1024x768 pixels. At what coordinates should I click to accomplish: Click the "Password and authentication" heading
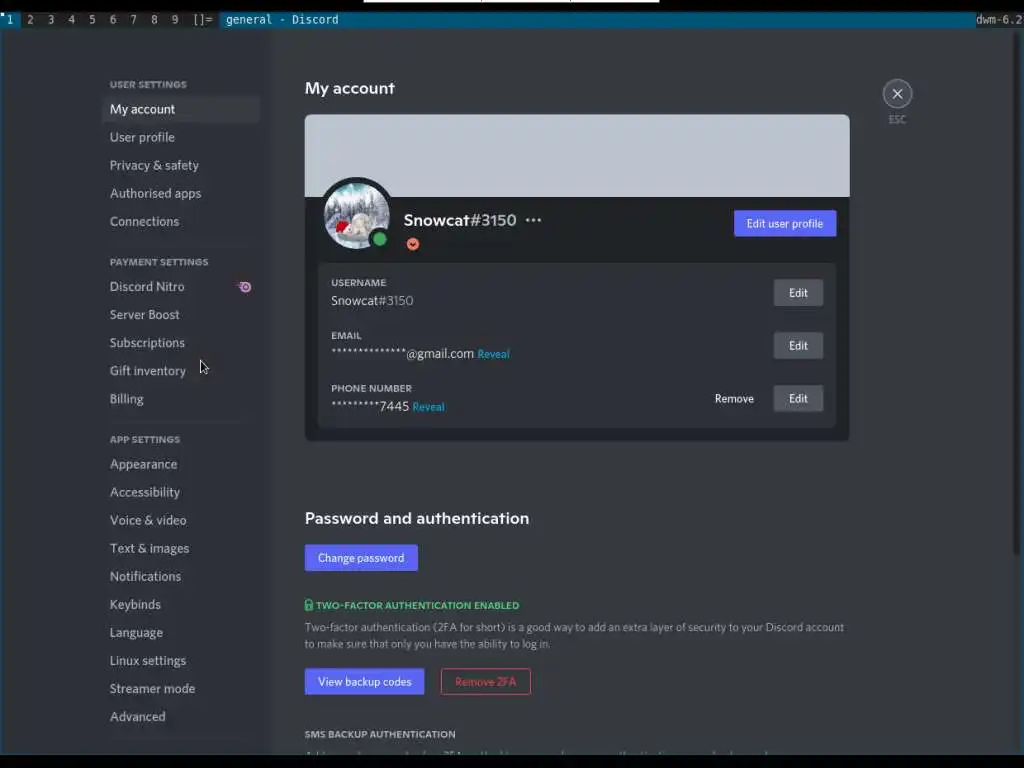(x=417, y=519)
